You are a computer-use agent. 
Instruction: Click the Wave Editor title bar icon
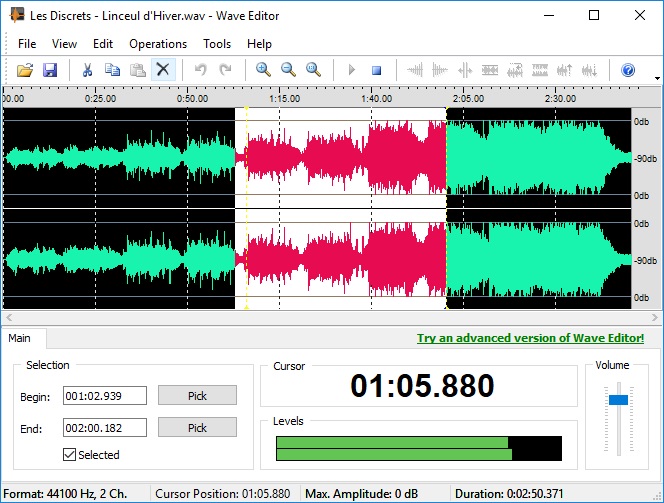tap(17, 15)
